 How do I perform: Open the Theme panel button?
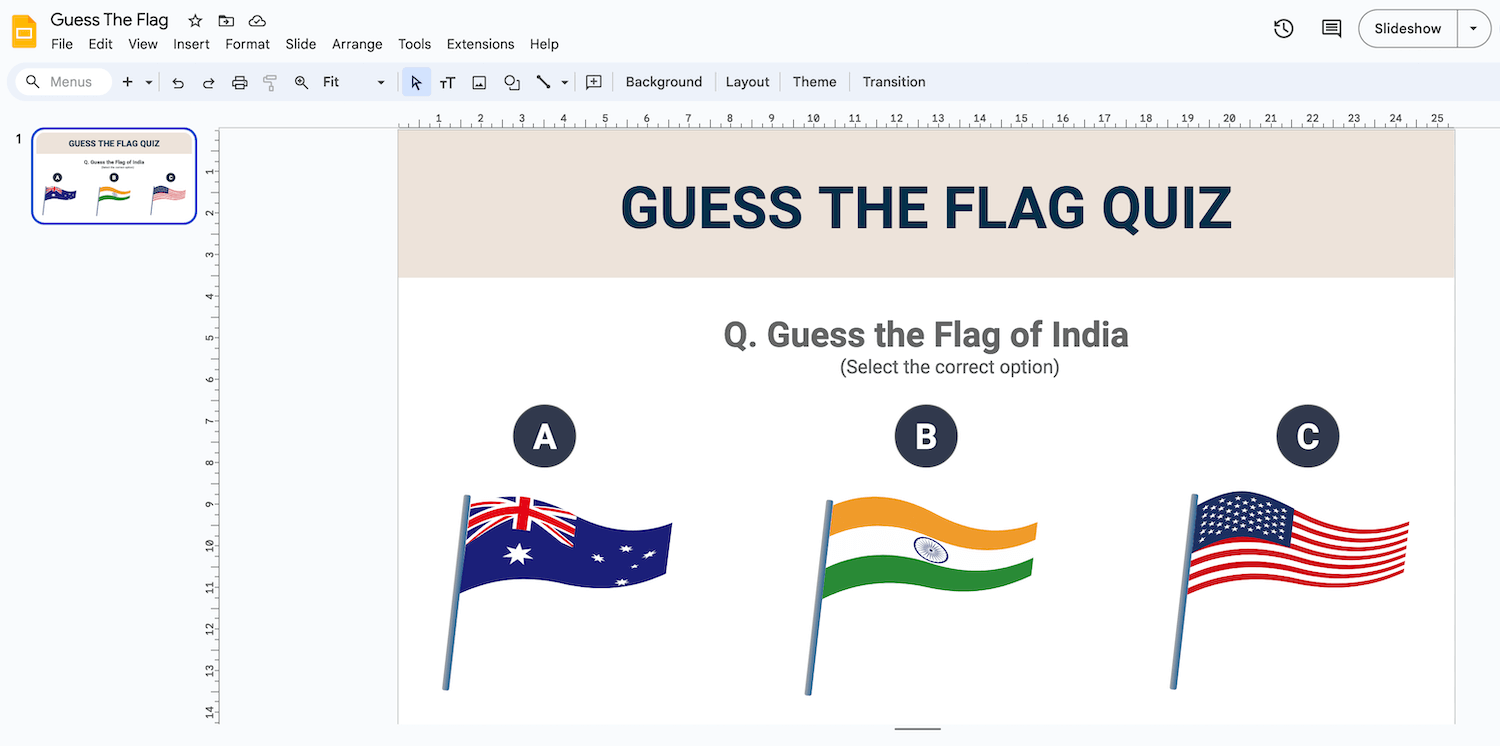click(814, 82)
